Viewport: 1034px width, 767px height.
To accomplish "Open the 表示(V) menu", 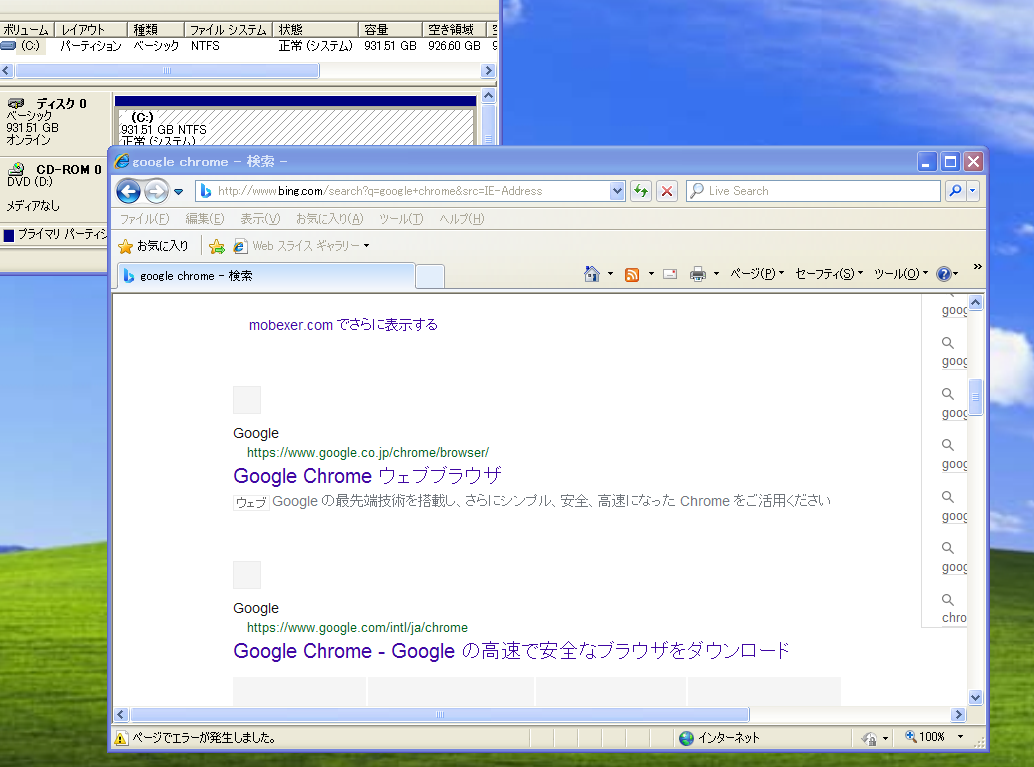I will 260,219.
